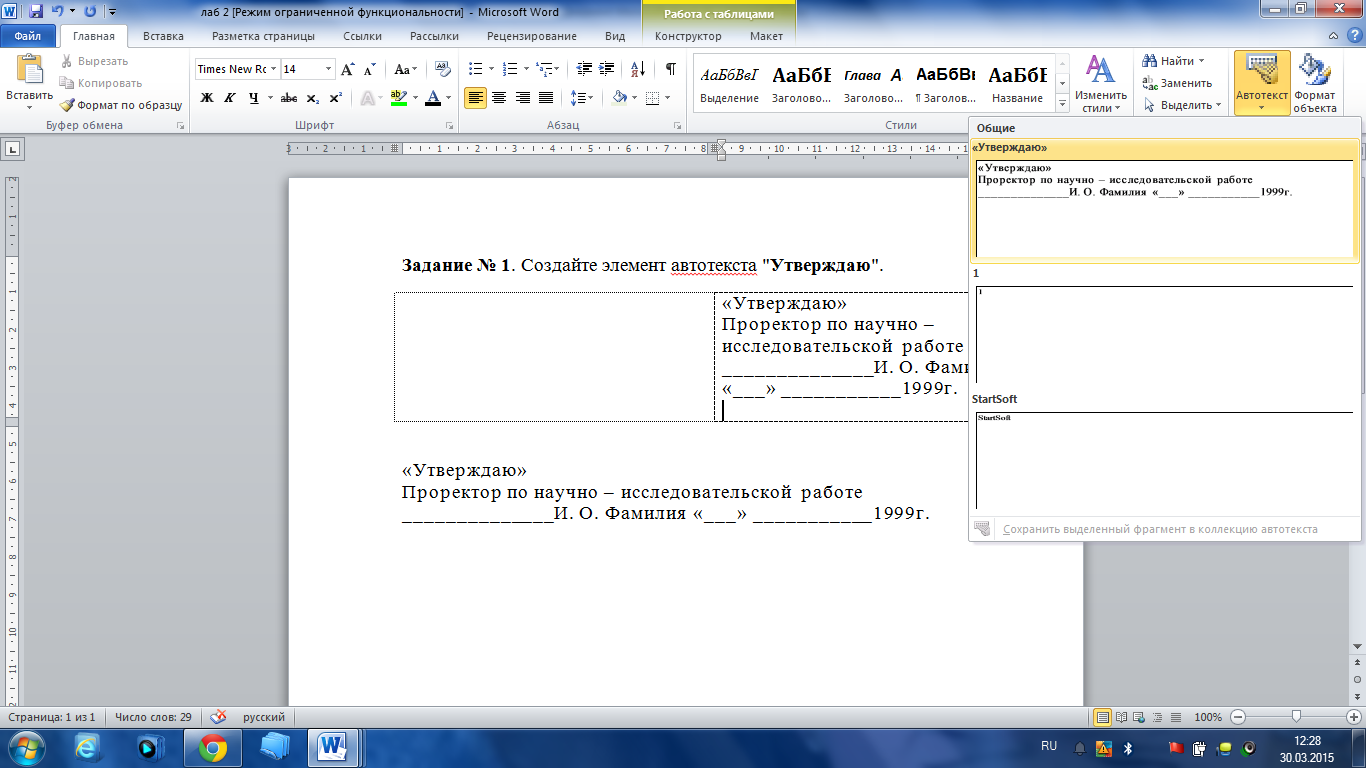
Task: Apply strikethrough (abc) formatting
Action: tap(289, 98)
